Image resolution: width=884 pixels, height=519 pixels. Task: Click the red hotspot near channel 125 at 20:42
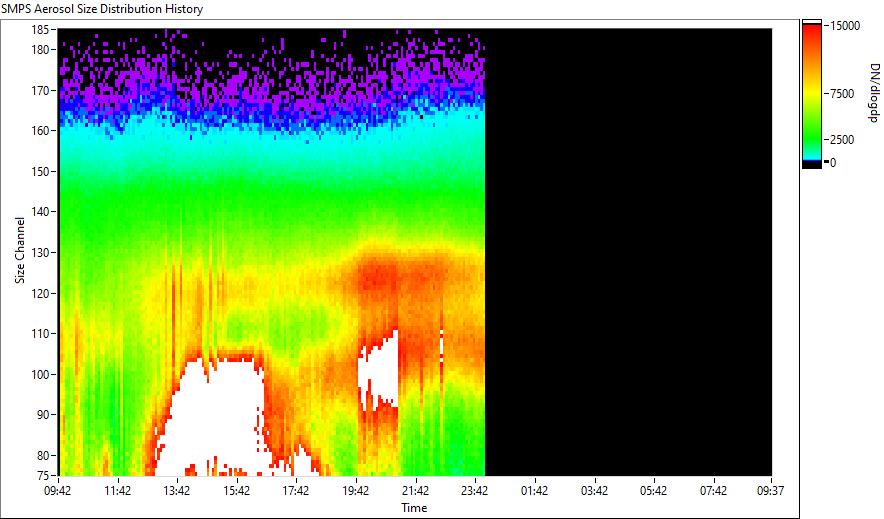coord(378,276)
